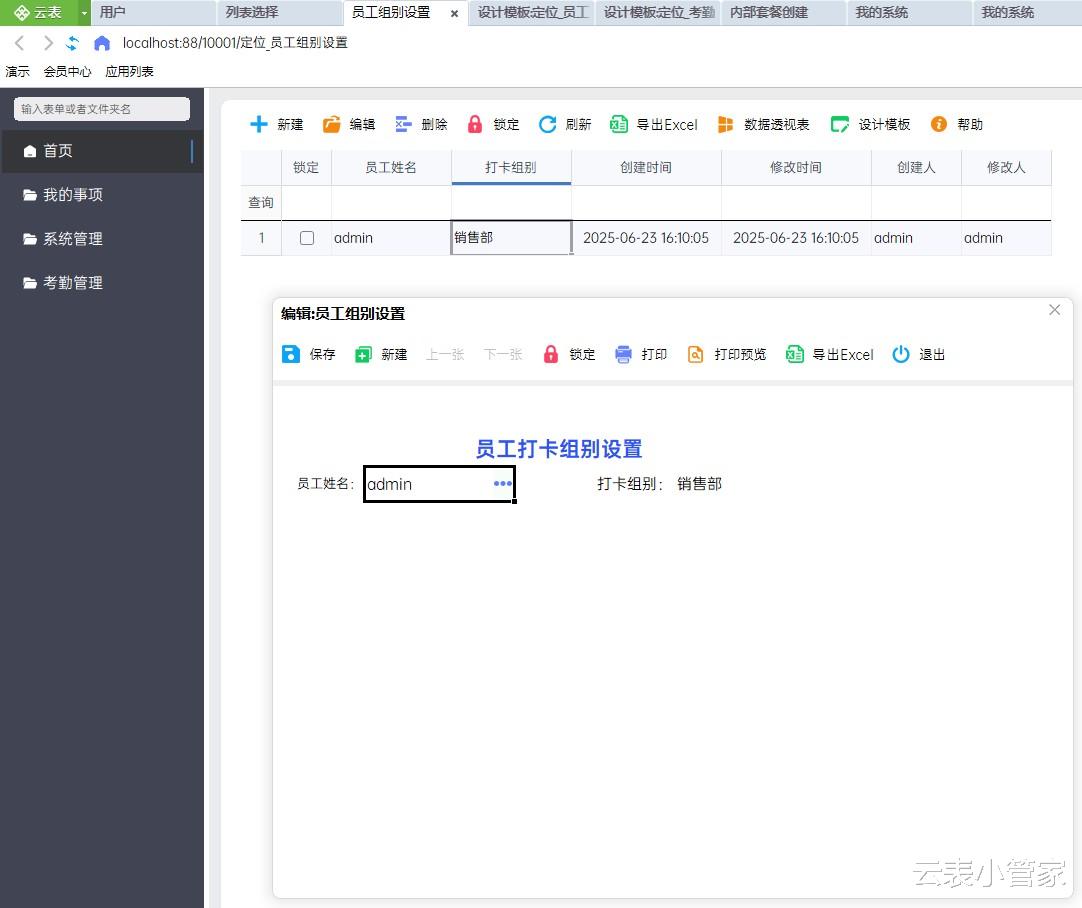Click admin cell under 修改人 column

pyautogui.click(x=1006, y=238)
